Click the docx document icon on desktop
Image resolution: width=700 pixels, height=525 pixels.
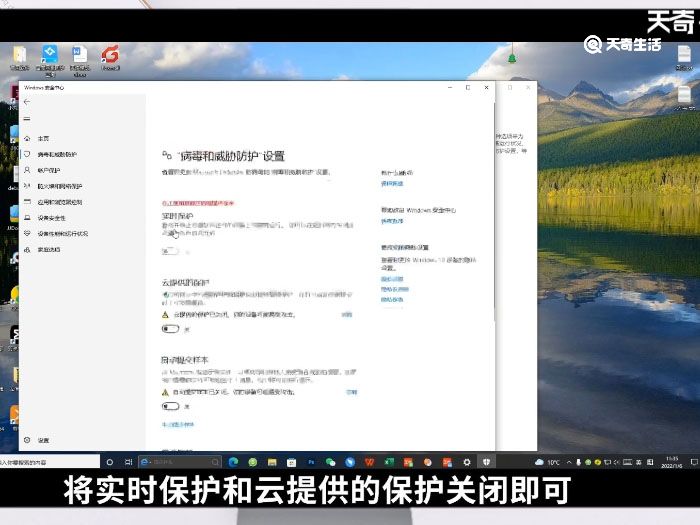(79, 61)
